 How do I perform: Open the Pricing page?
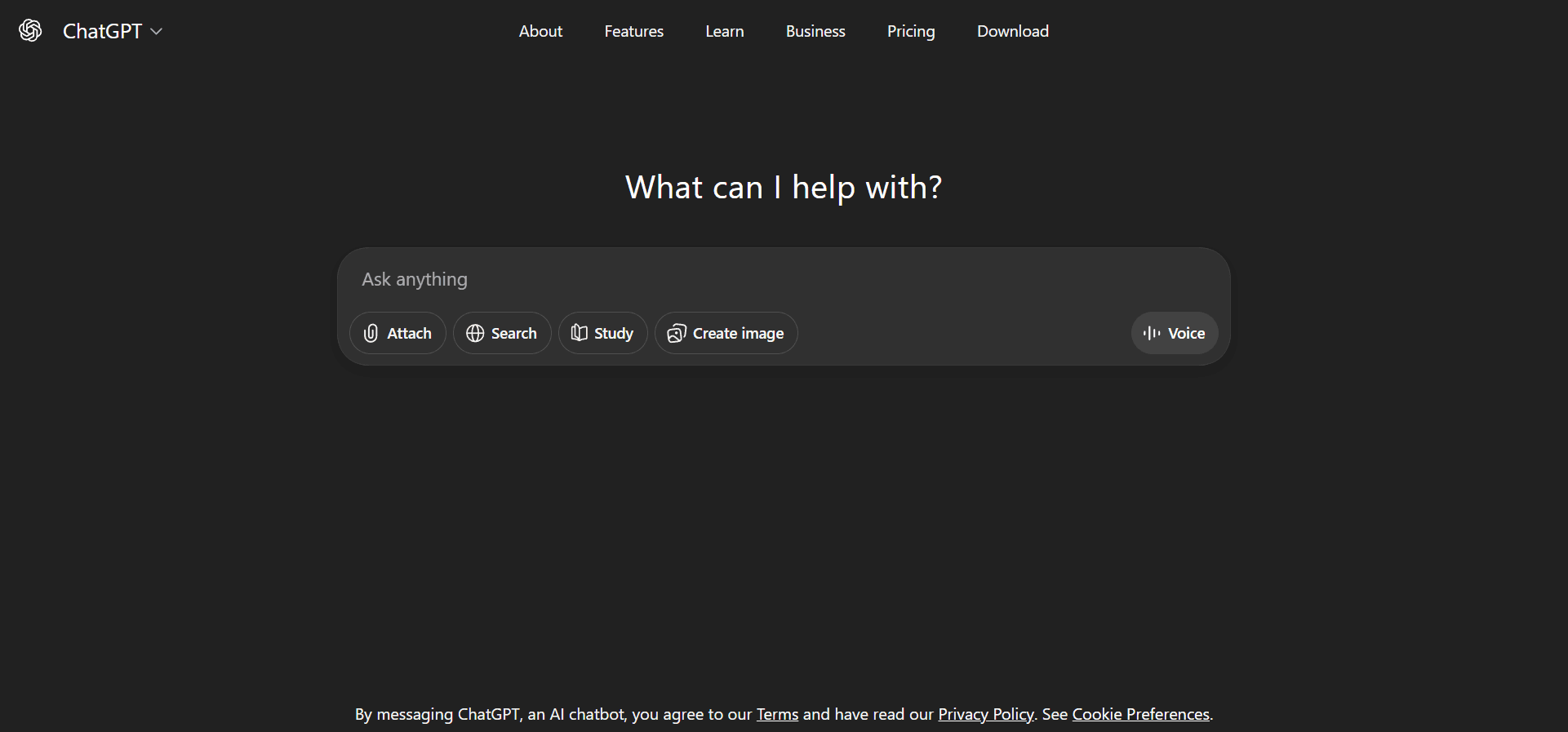pyautogui.click(x=911, y=31)
